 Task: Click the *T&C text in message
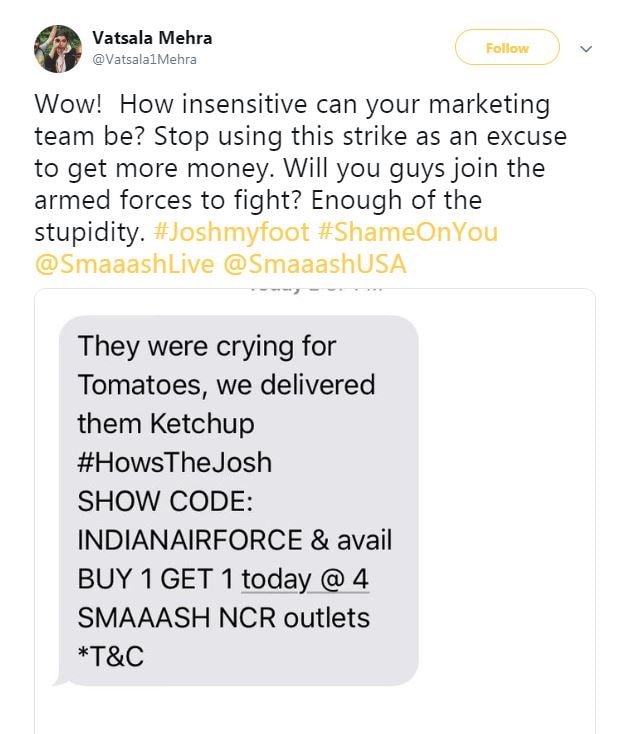111,656
